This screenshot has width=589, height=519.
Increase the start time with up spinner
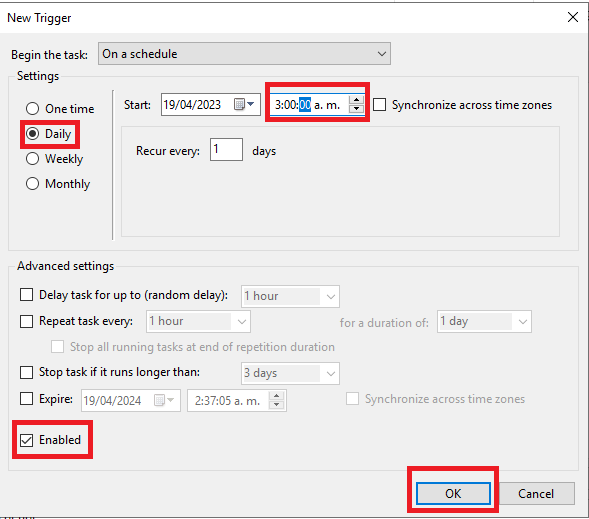(x=356, y=100)
